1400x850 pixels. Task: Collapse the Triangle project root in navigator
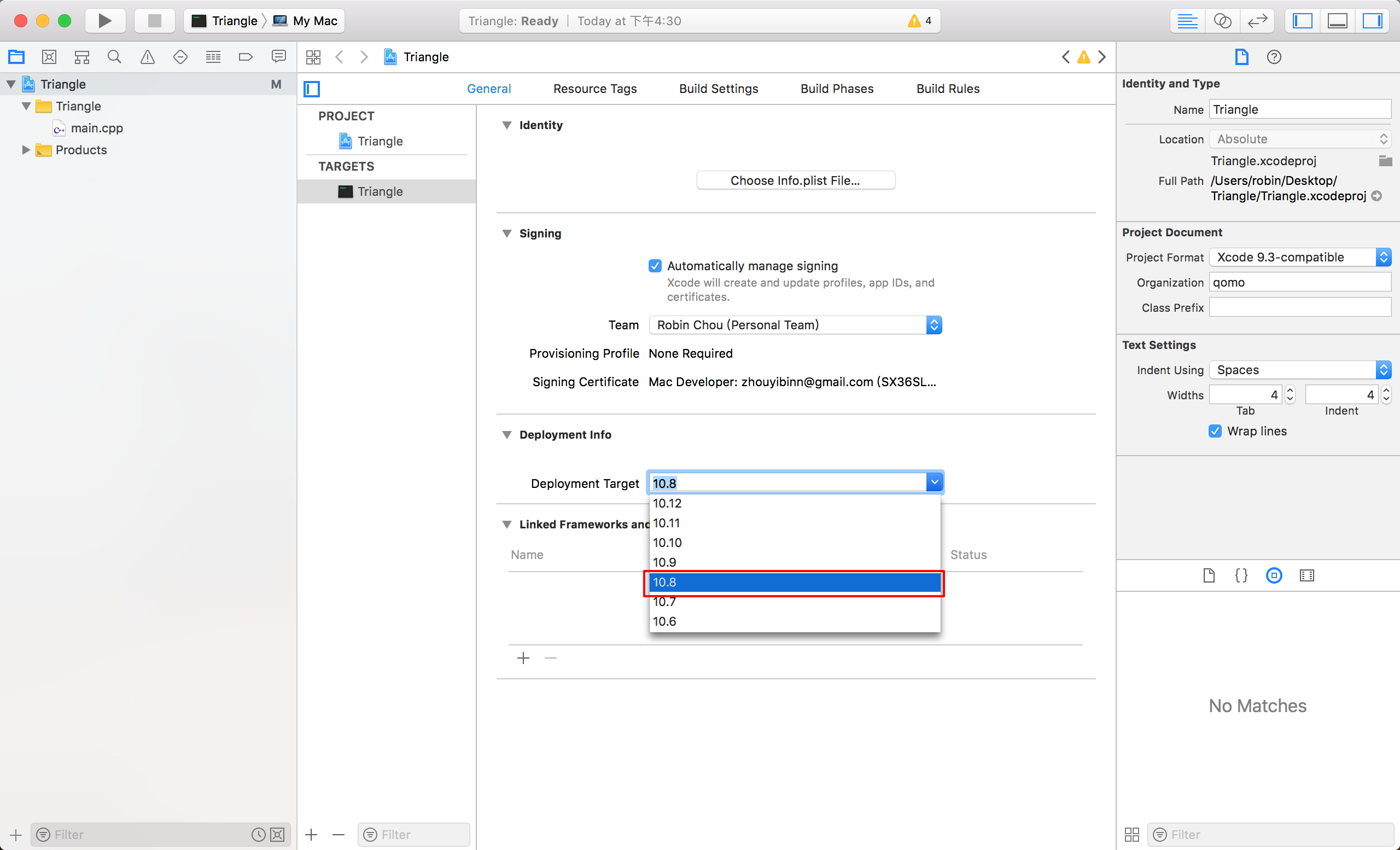(11, 84)
